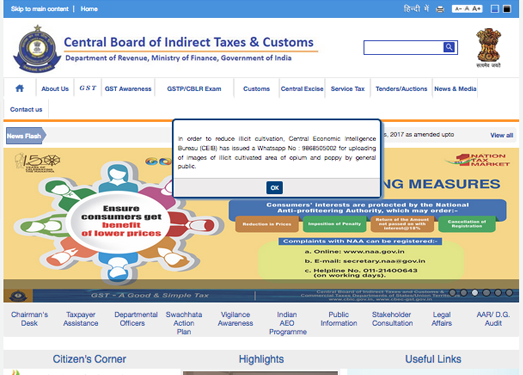Open the Tenders/Auctions menu item

click(401, 89)
